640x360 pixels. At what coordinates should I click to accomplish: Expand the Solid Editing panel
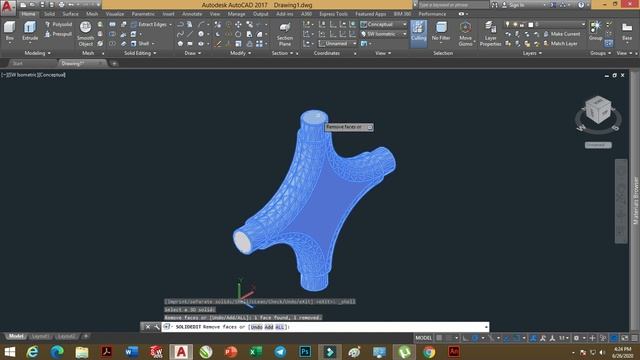(x=140, y=53)
